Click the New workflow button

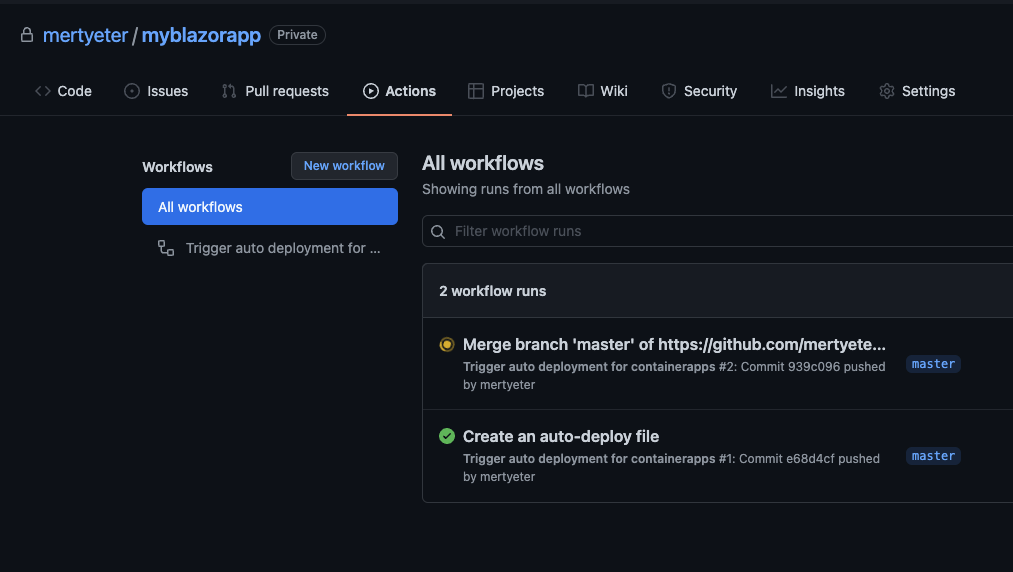344,166
